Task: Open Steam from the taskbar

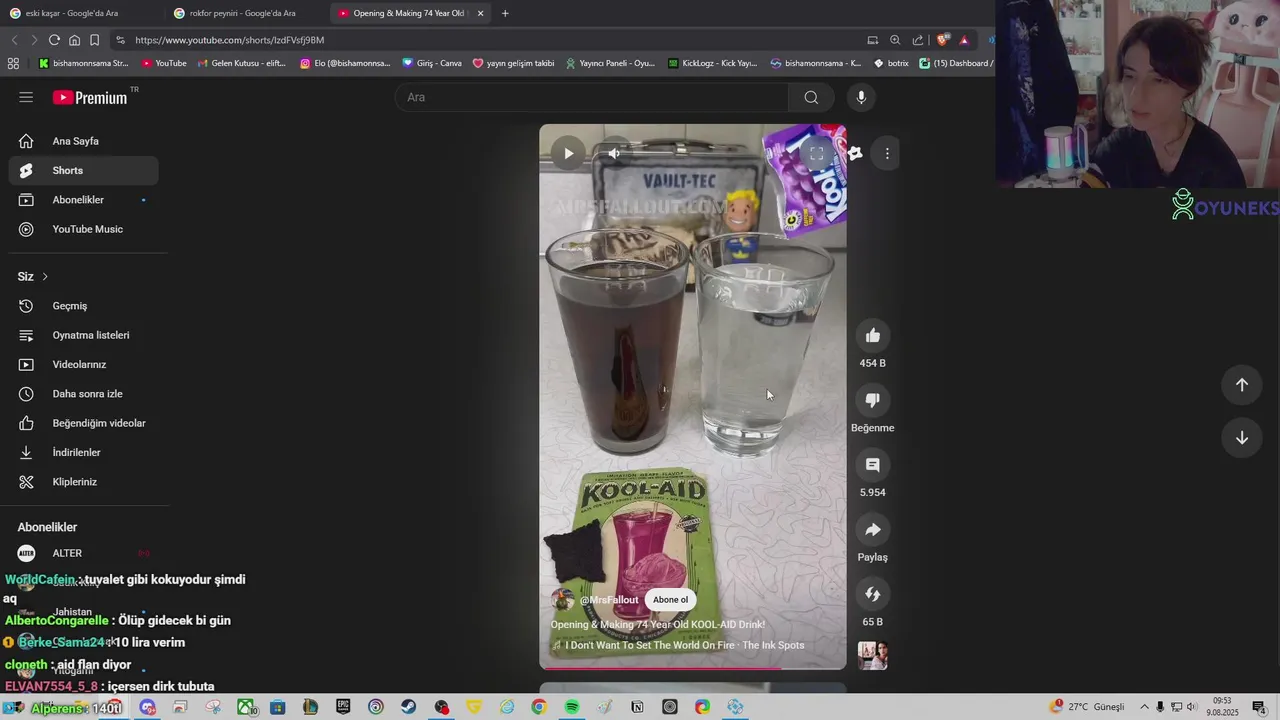Action: 408,707
